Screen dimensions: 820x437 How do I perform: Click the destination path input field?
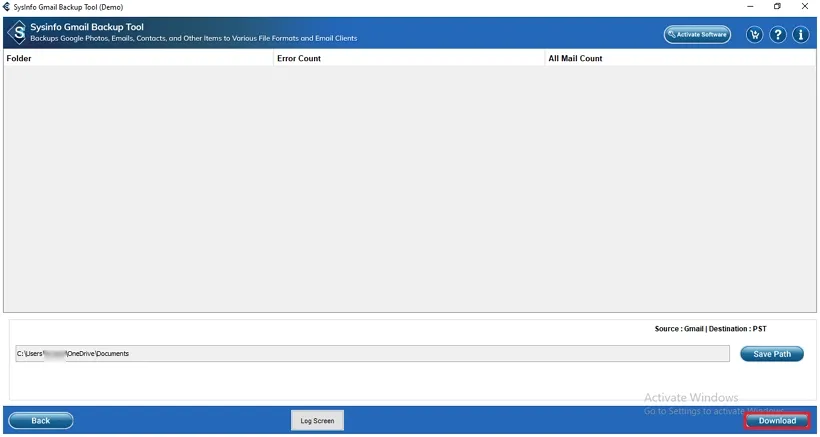(372, 353)
